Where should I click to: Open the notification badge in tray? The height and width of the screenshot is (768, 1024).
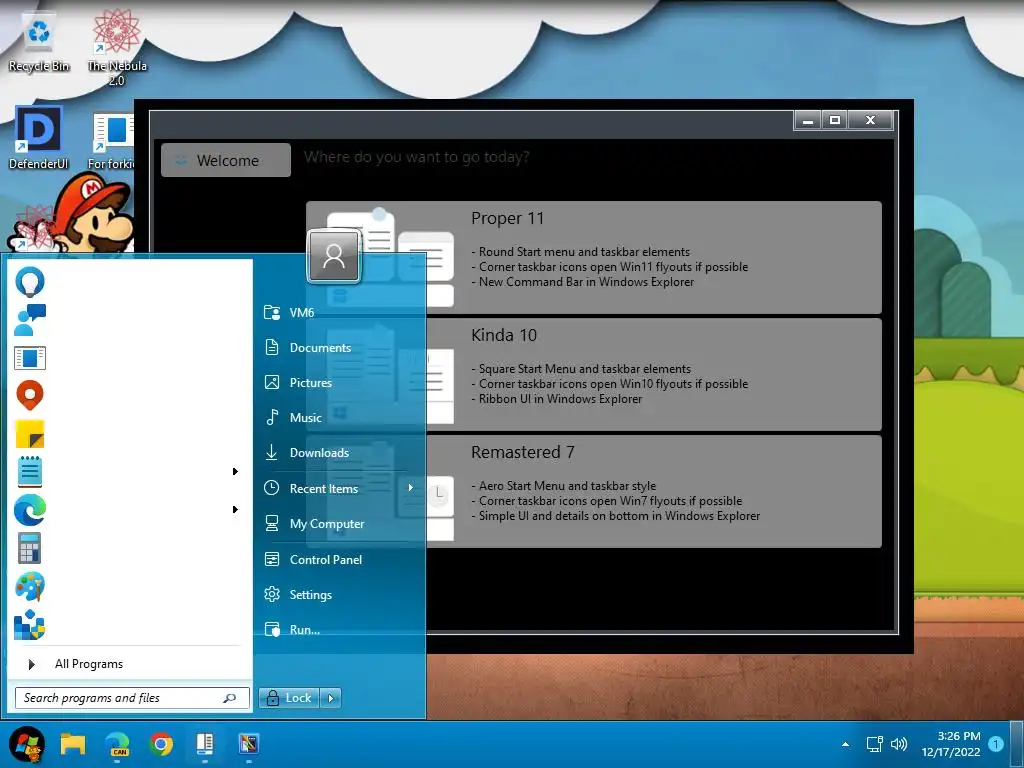coord(996,744)
